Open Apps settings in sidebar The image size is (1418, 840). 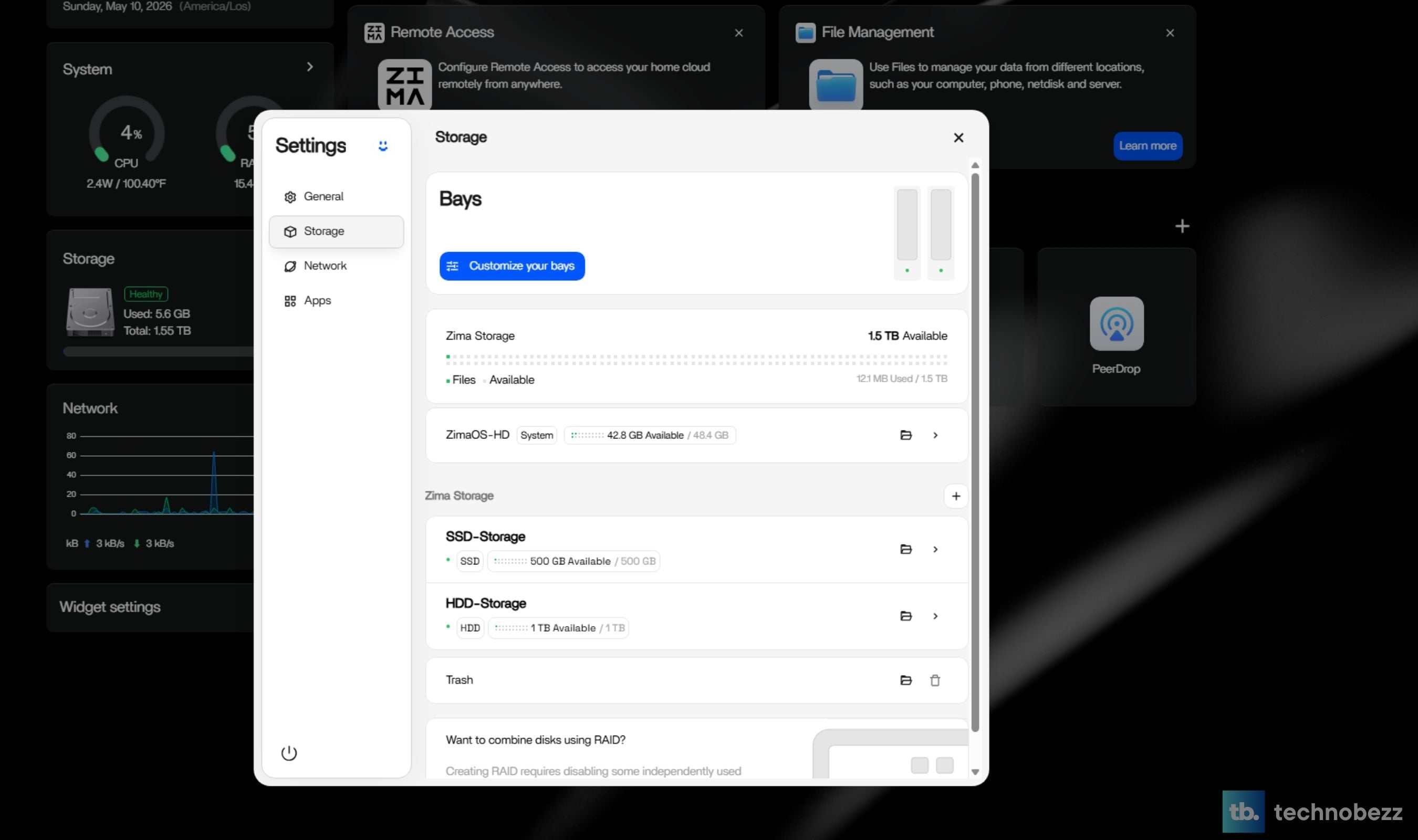point(336,301)
